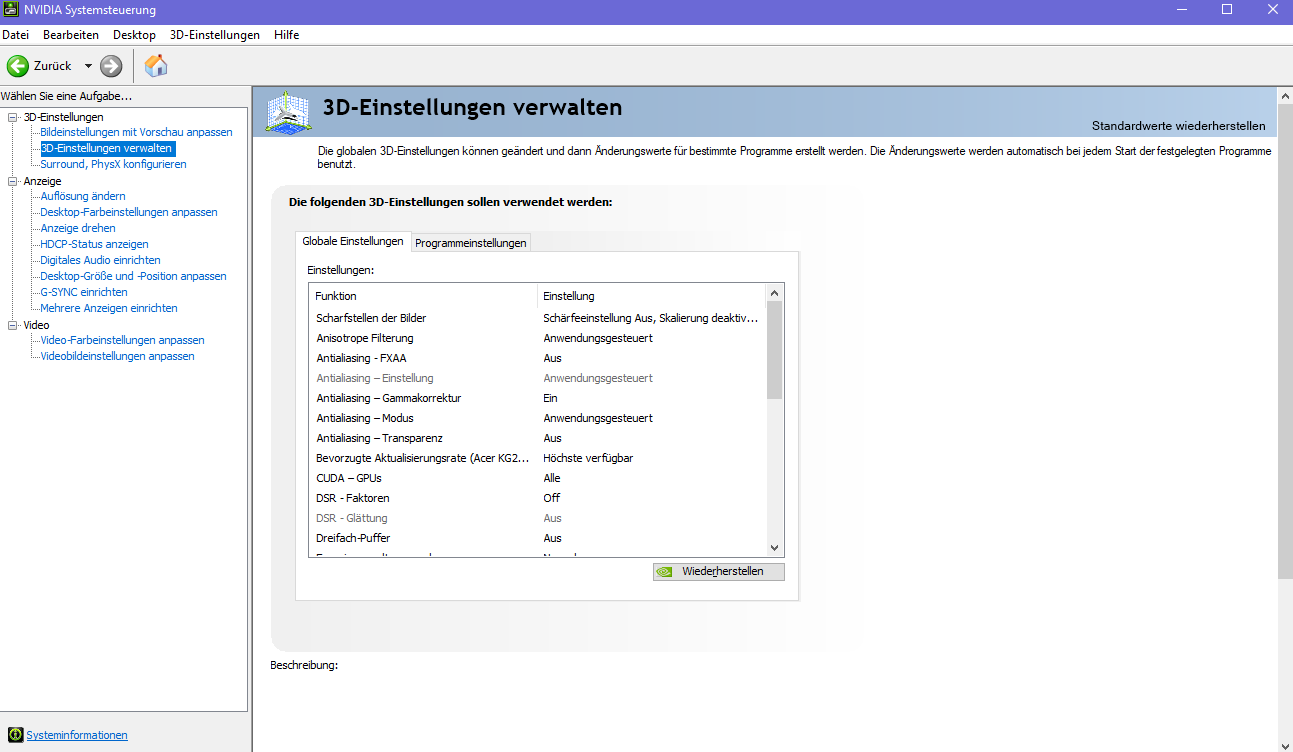Open the Bearbeiten menu

coord(71,35)
